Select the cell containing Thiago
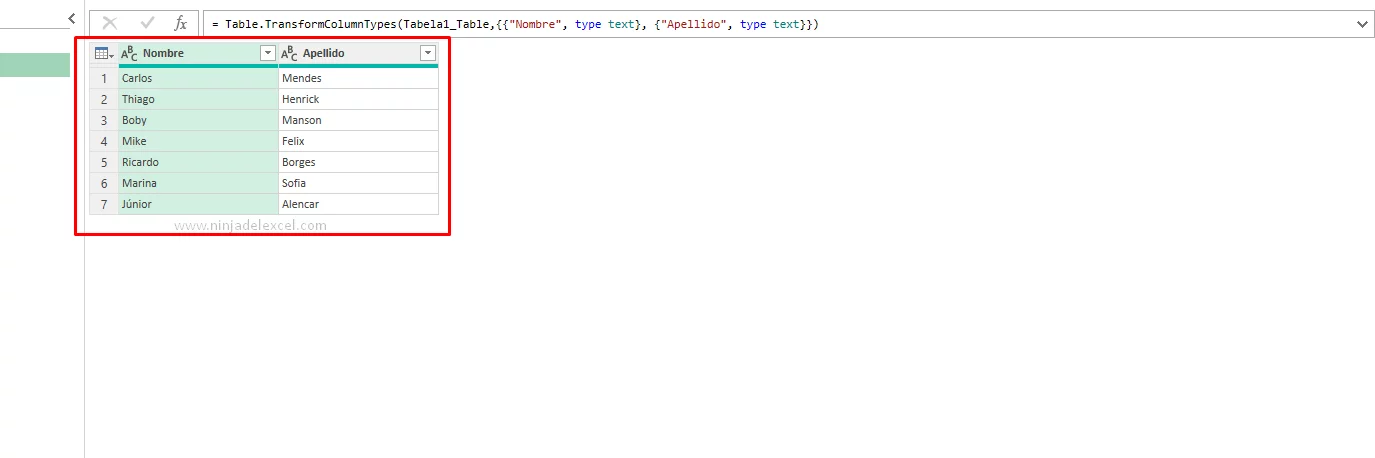1375x458 pixels. point(198,99)
